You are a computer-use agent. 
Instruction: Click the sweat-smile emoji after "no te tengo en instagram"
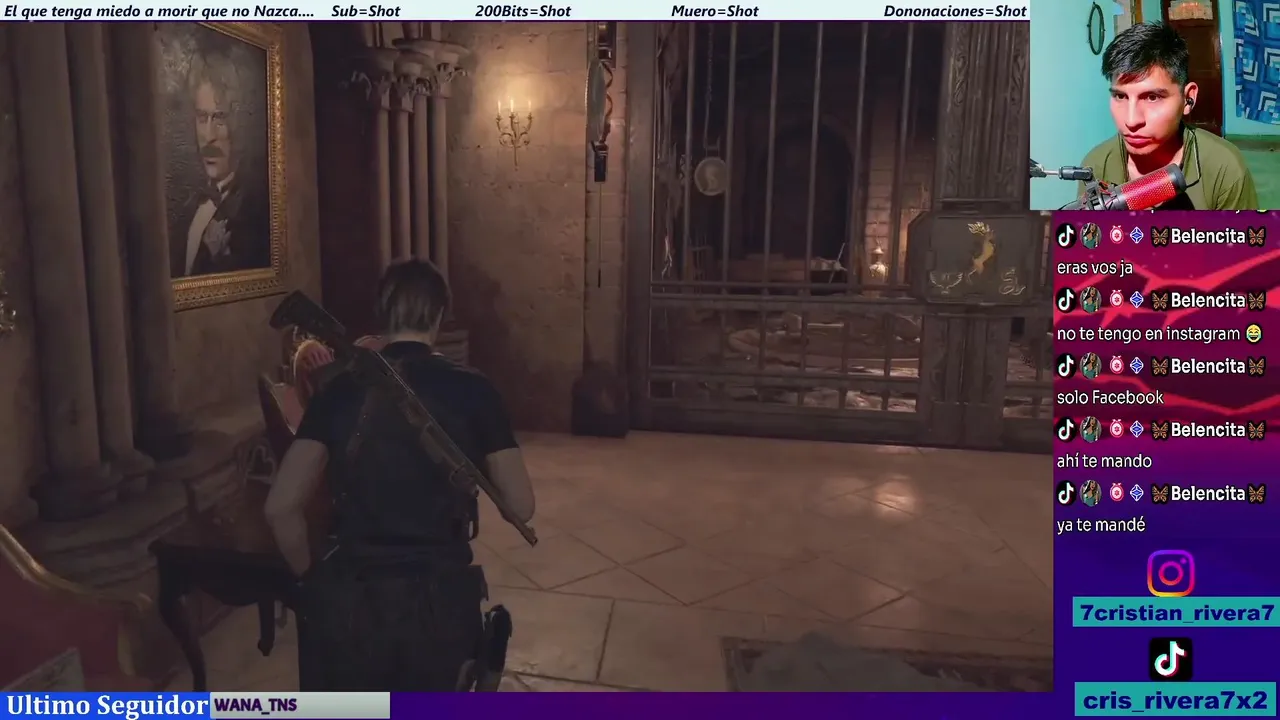click(x=1252, y=333)
